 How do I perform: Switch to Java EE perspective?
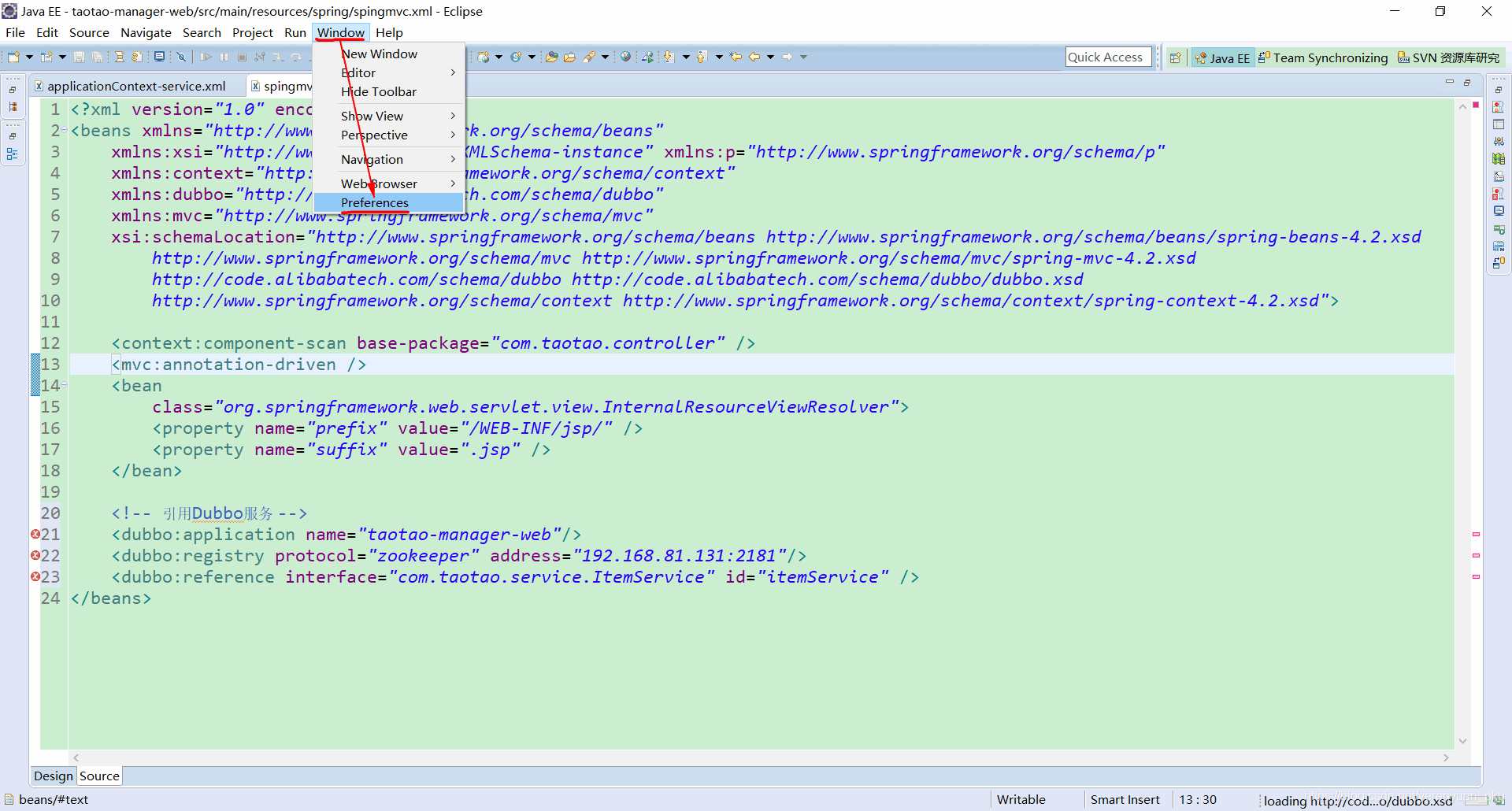pyautogui.click(x=1222, y=57)
